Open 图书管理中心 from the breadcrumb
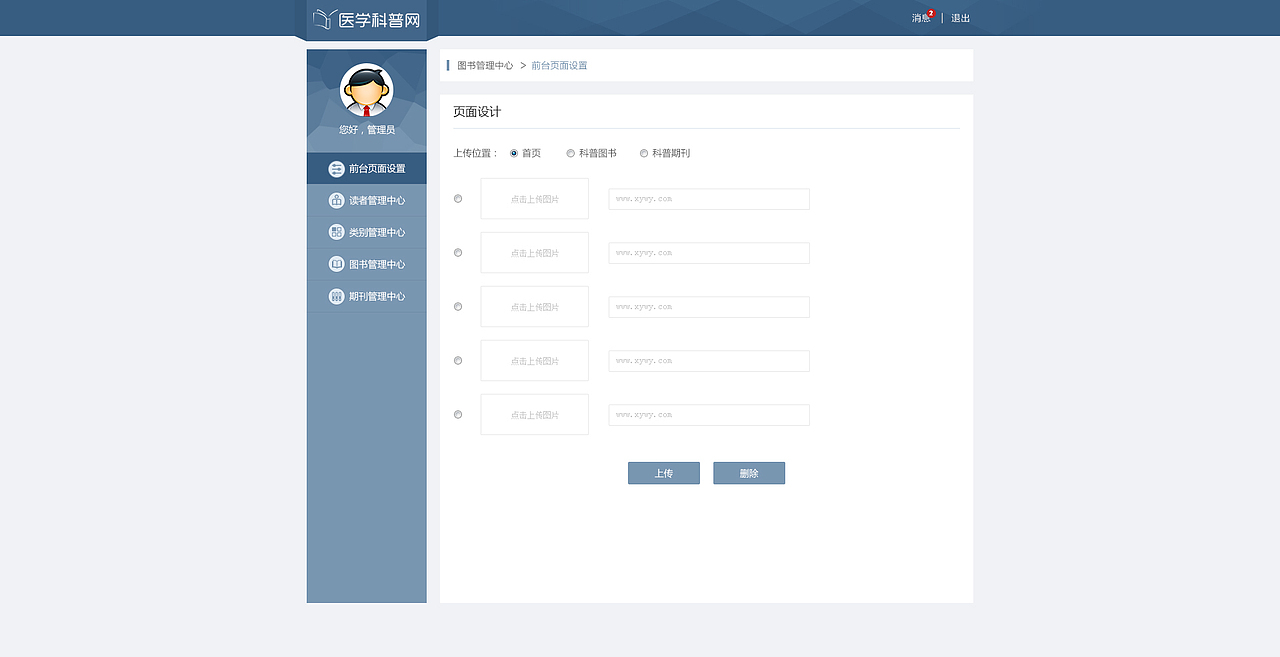 pyautogui.click(x=485, y=64)
